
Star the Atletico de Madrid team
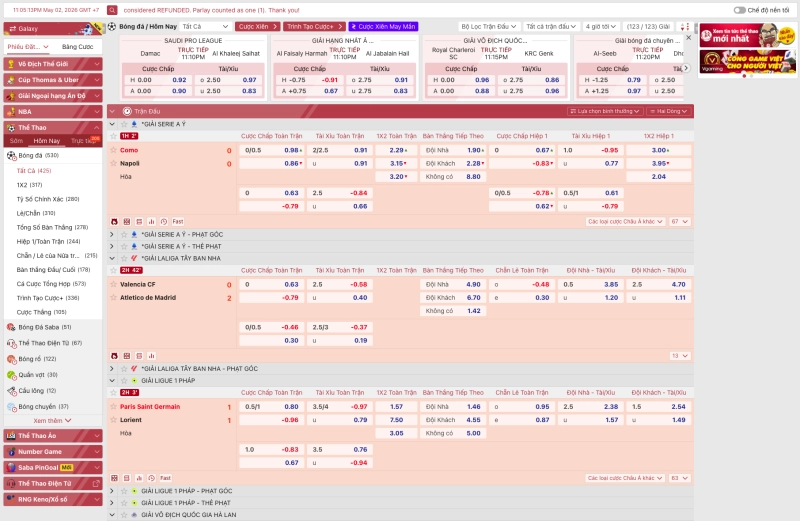click(x=114, y=297)
